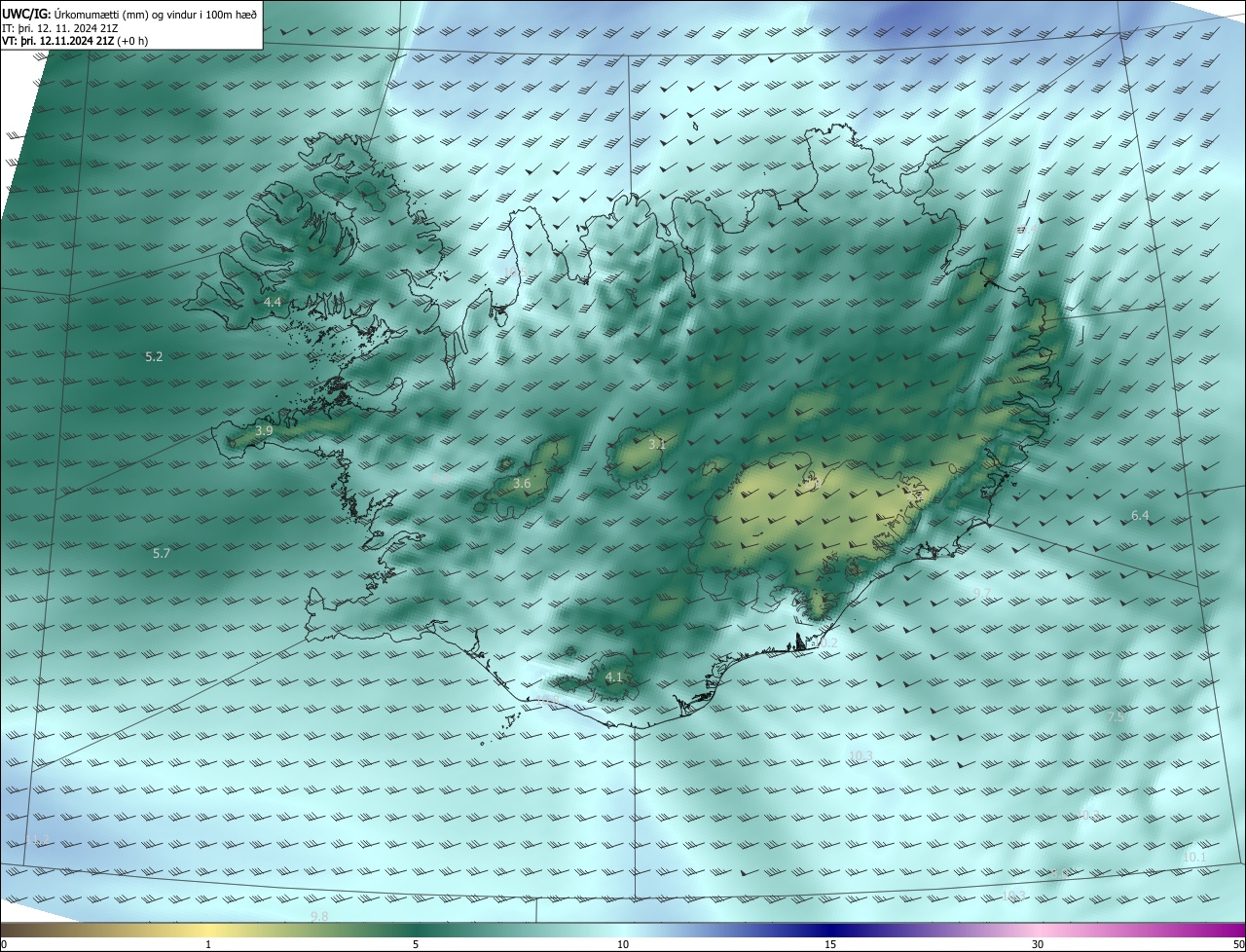Click the 30 tick on the color scale

(x=1038, y=944)
